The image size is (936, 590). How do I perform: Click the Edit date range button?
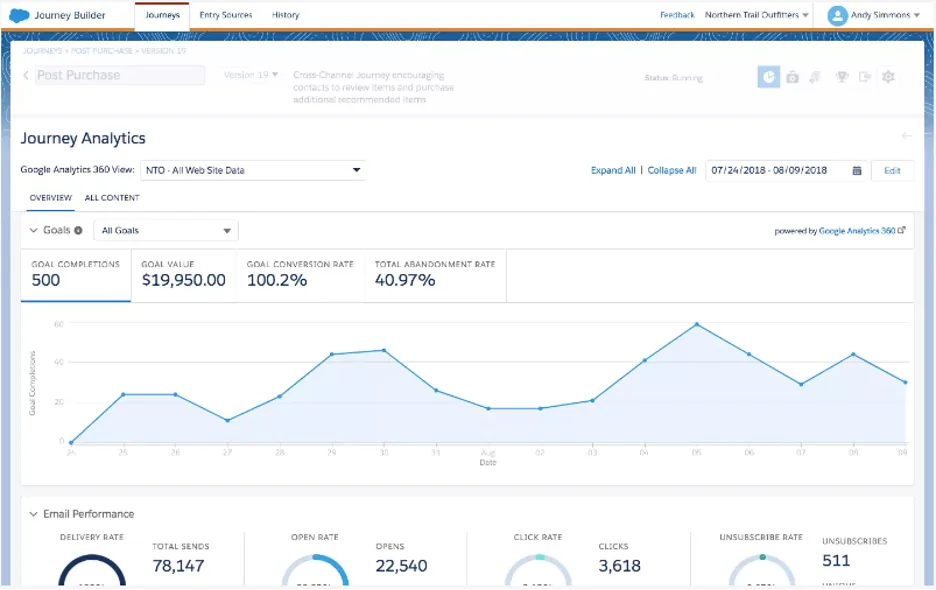click(892, 171)
